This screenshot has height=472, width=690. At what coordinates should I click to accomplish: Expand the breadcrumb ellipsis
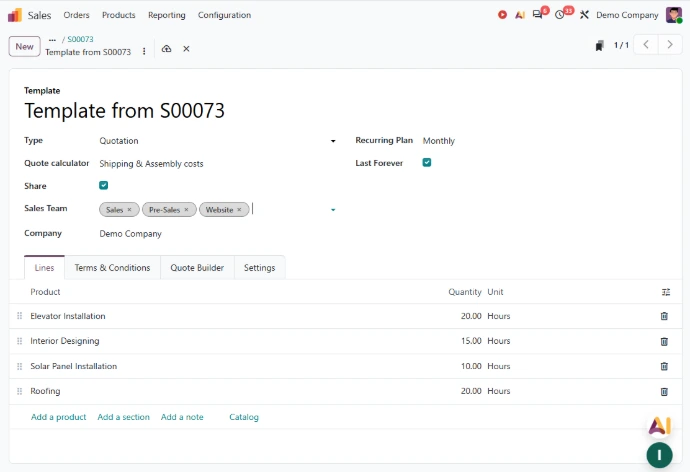[52, 40]
